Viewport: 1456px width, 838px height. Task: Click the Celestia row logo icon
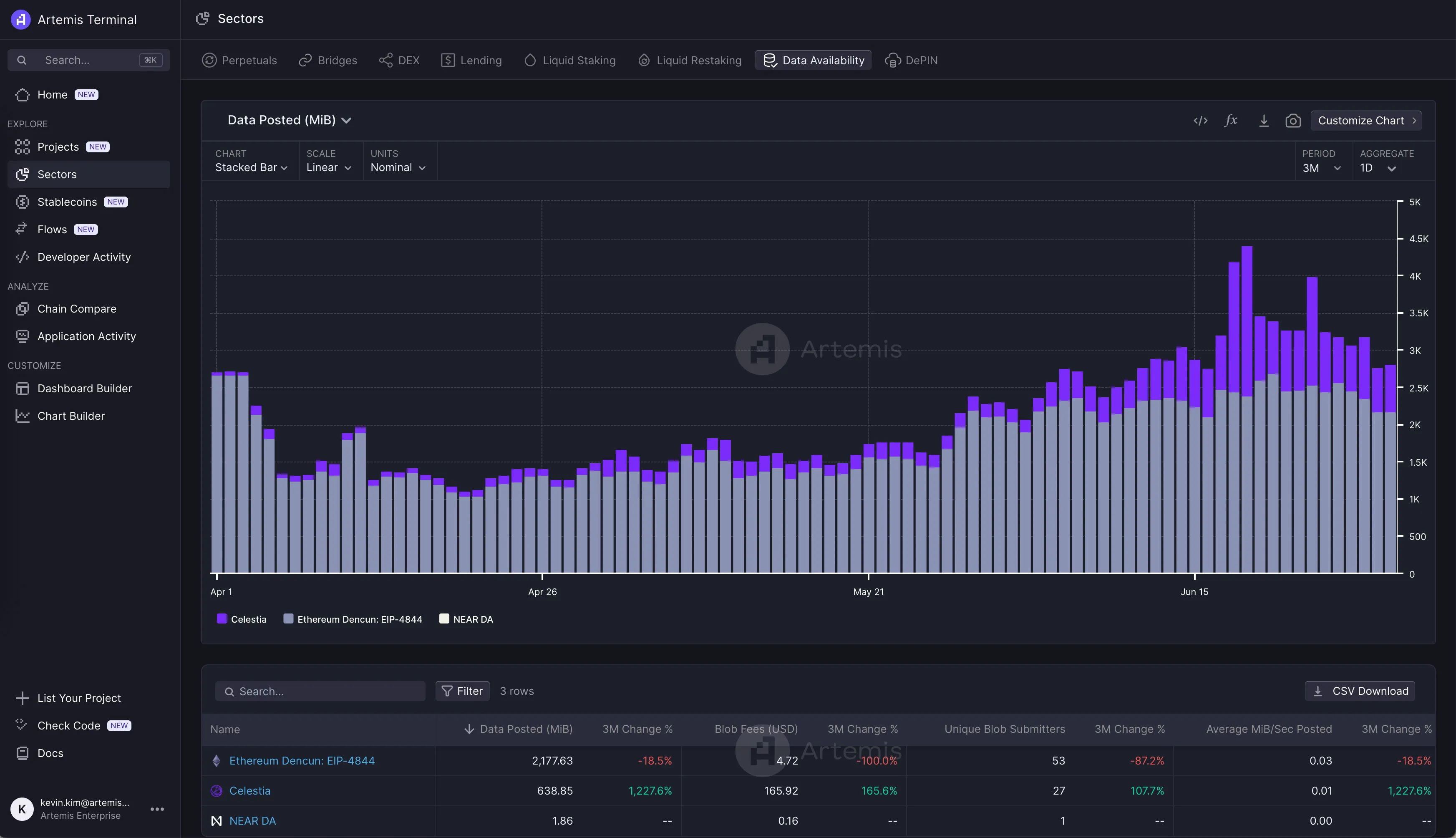click(216, 791)
